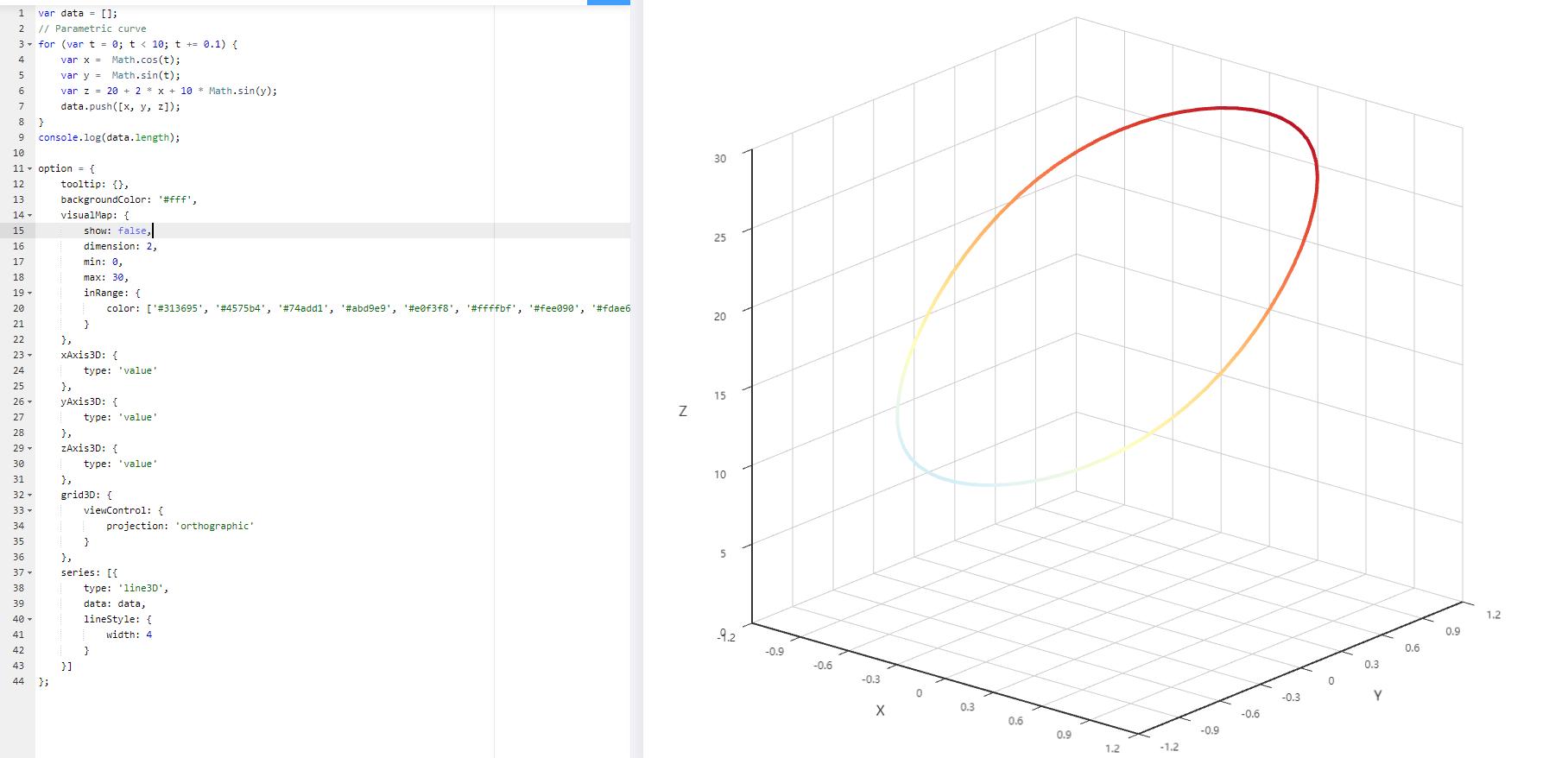Collapse the zAxis3D block arrow

29,448
